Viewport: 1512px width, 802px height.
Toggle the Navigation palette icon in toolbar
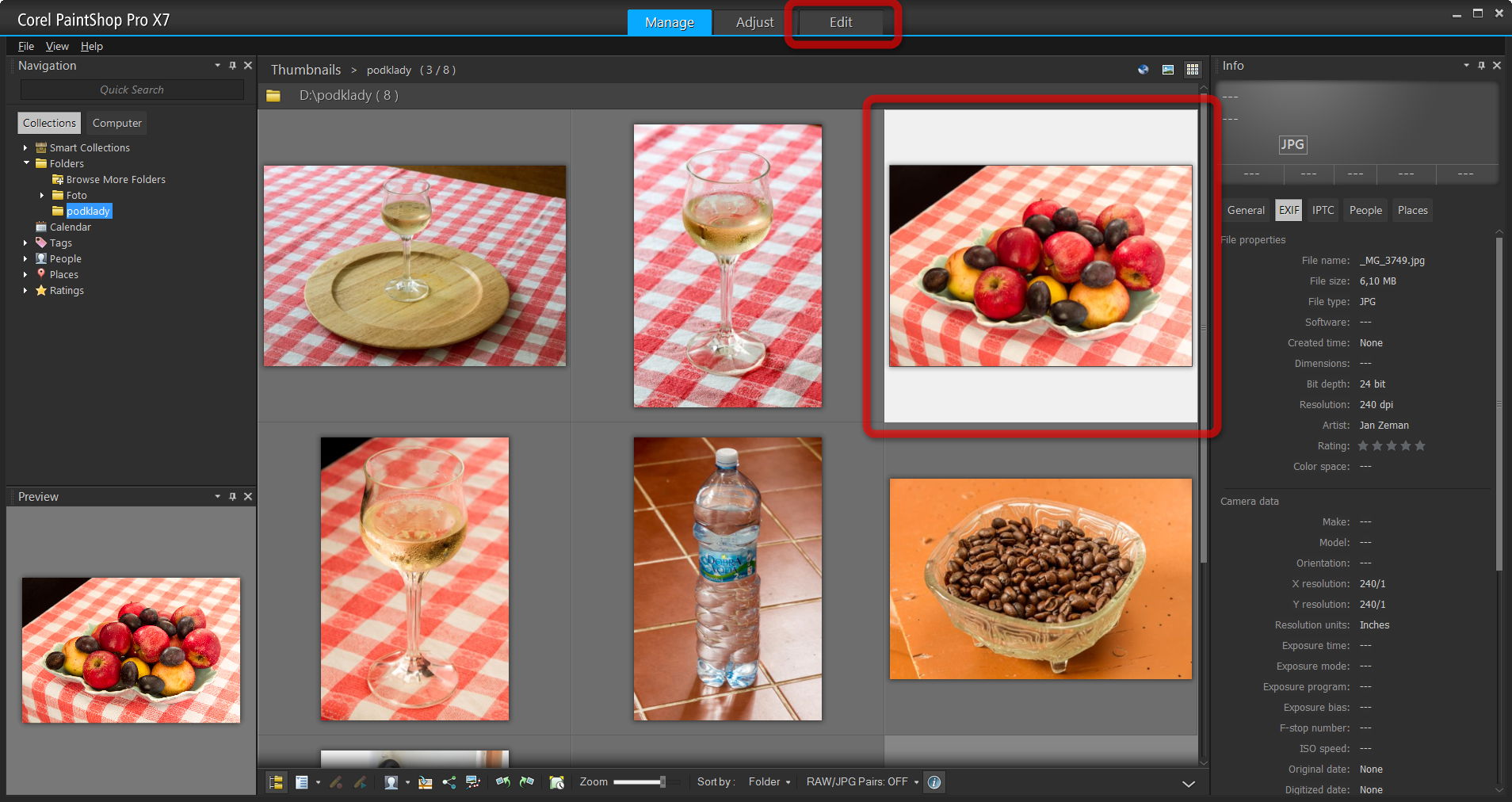[x=276, y=782]
